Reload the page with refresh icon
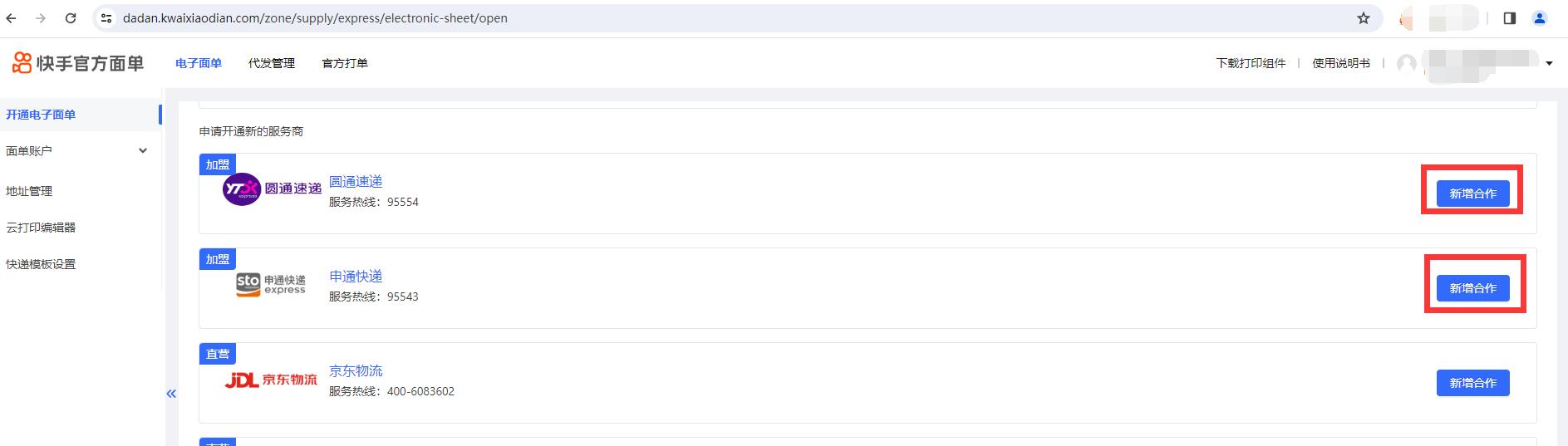Image resolution: width=1568 pixels, height=446 pixels. click(71, 18)
